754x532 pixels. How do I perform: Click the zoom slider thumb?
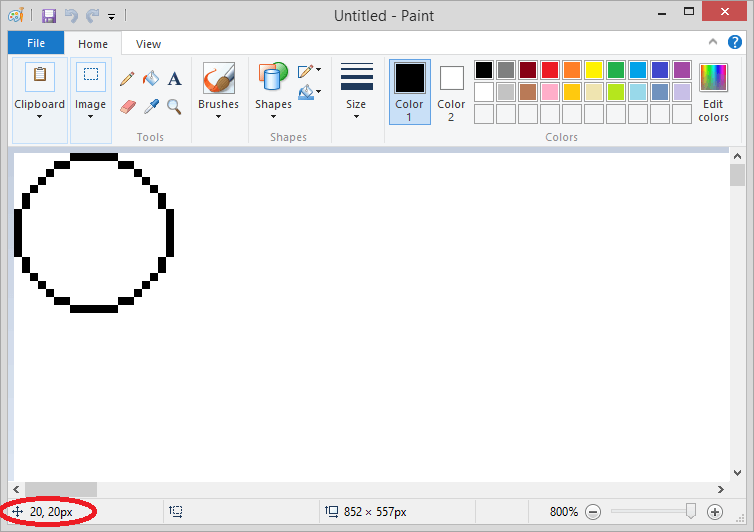pyautogui.click(x=691, y=511)
